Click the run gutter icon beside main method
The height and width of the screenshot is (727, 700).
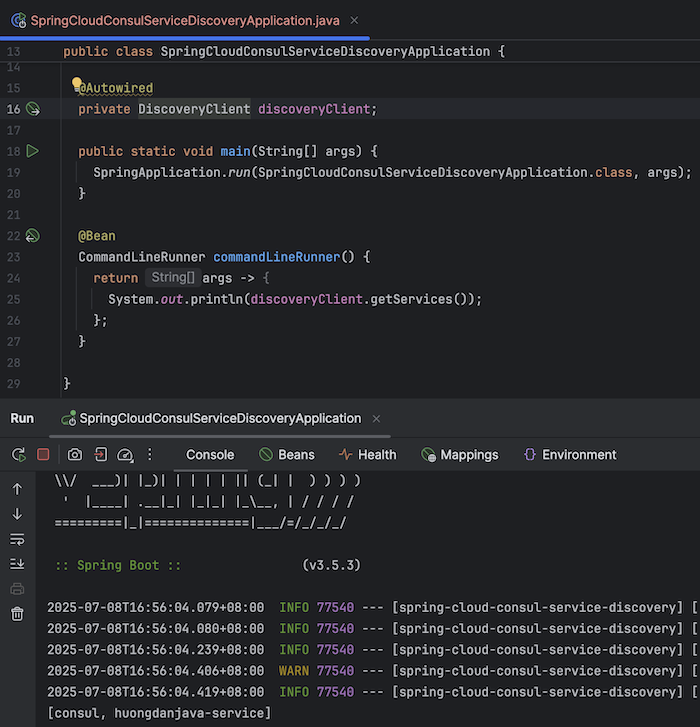click(32, 151)
